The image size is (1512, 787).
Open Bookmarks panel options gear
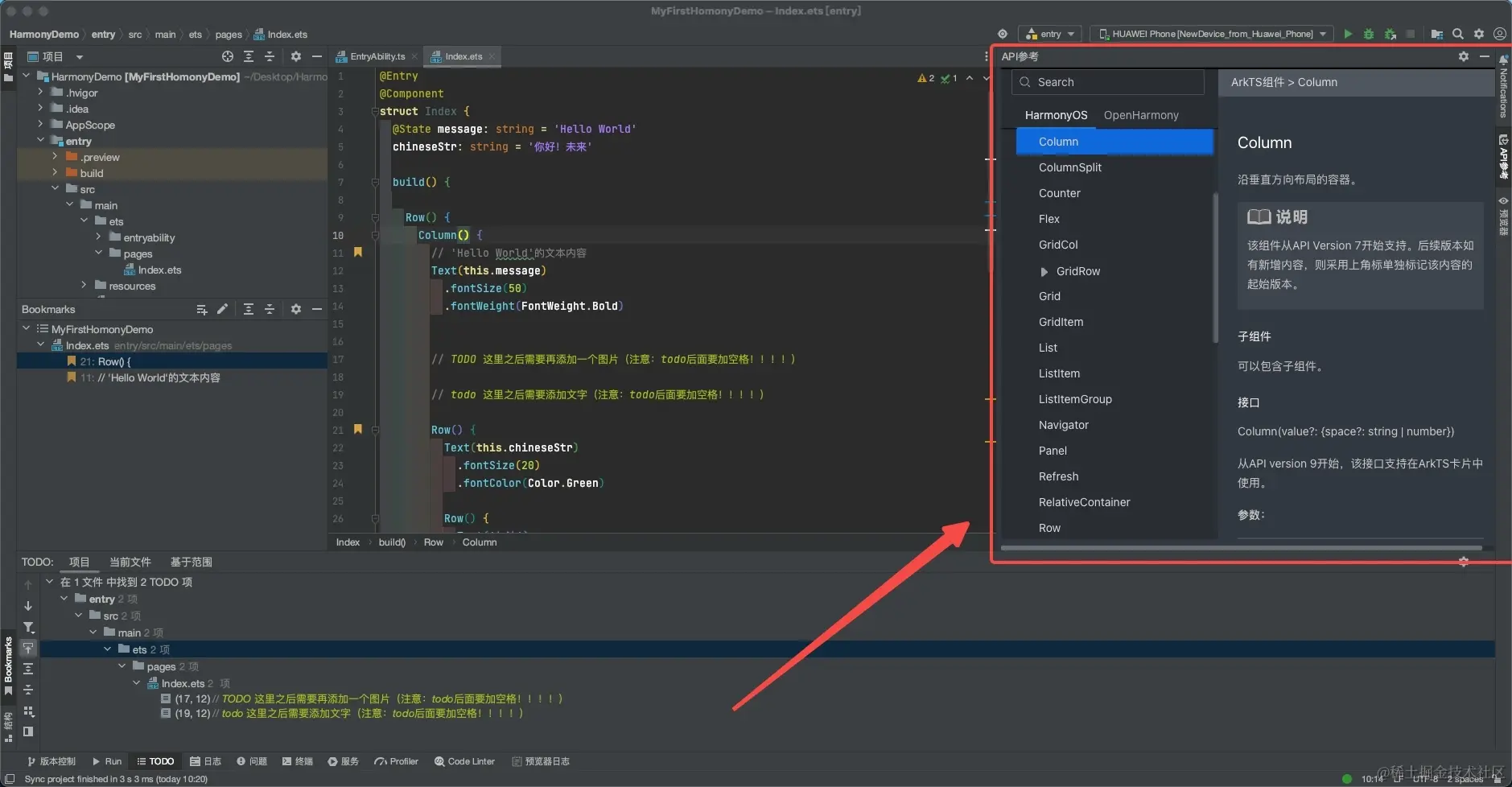(295, 309)
